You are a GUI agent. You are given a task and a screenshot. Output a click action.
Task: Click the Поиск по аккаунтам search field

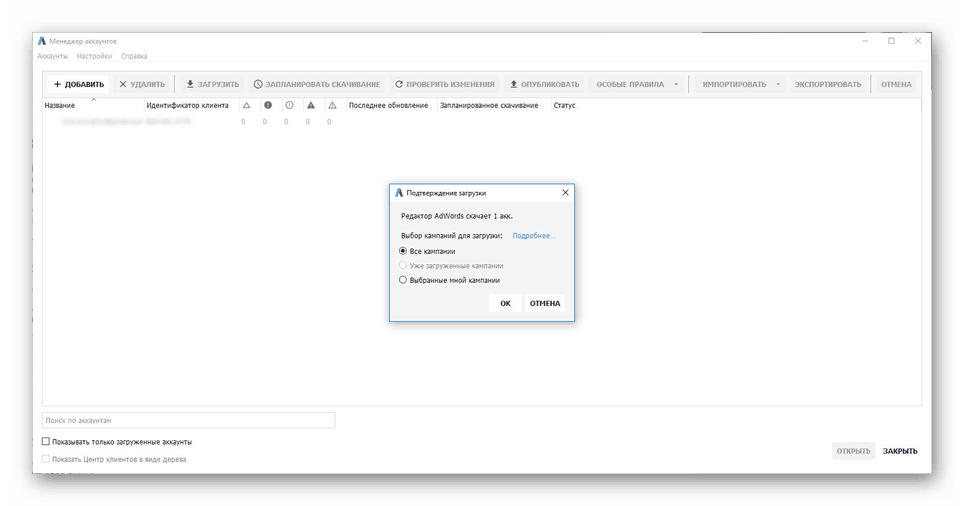pos(188,421)
